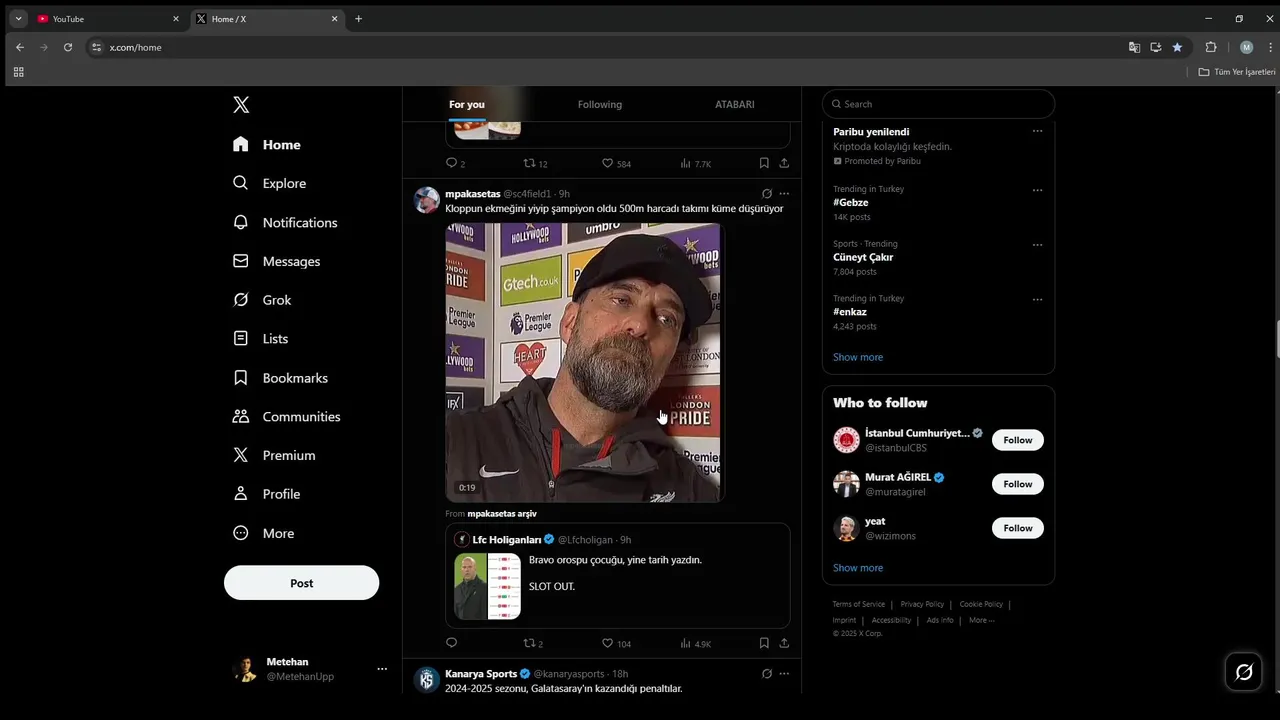Open more options for Paribu promoted trend
1280x720 pixels.
[x=1037, y=131]
